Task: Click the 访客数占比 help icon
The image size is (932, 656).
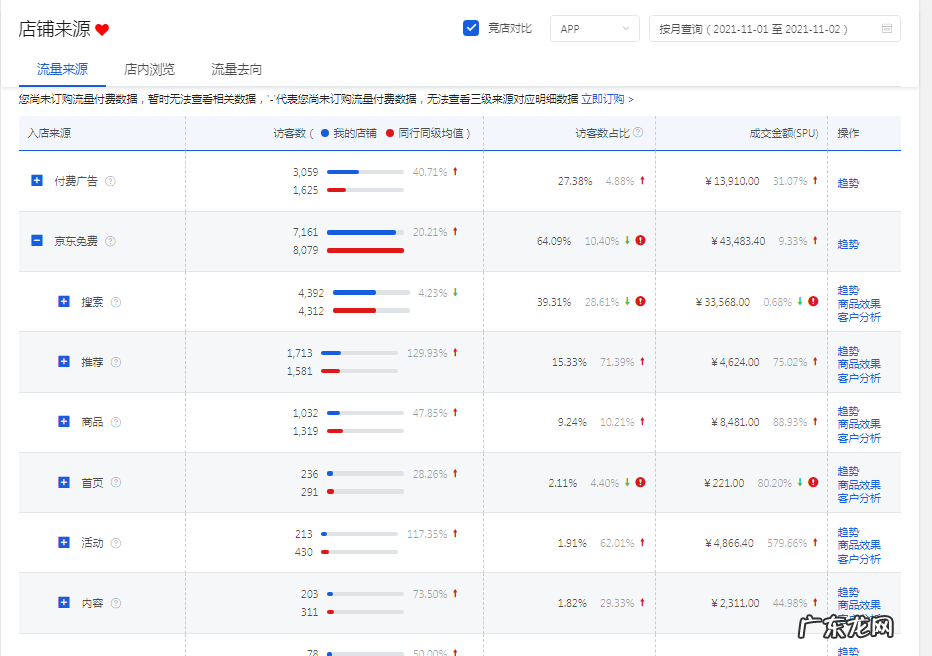Action: click(638, 132)
